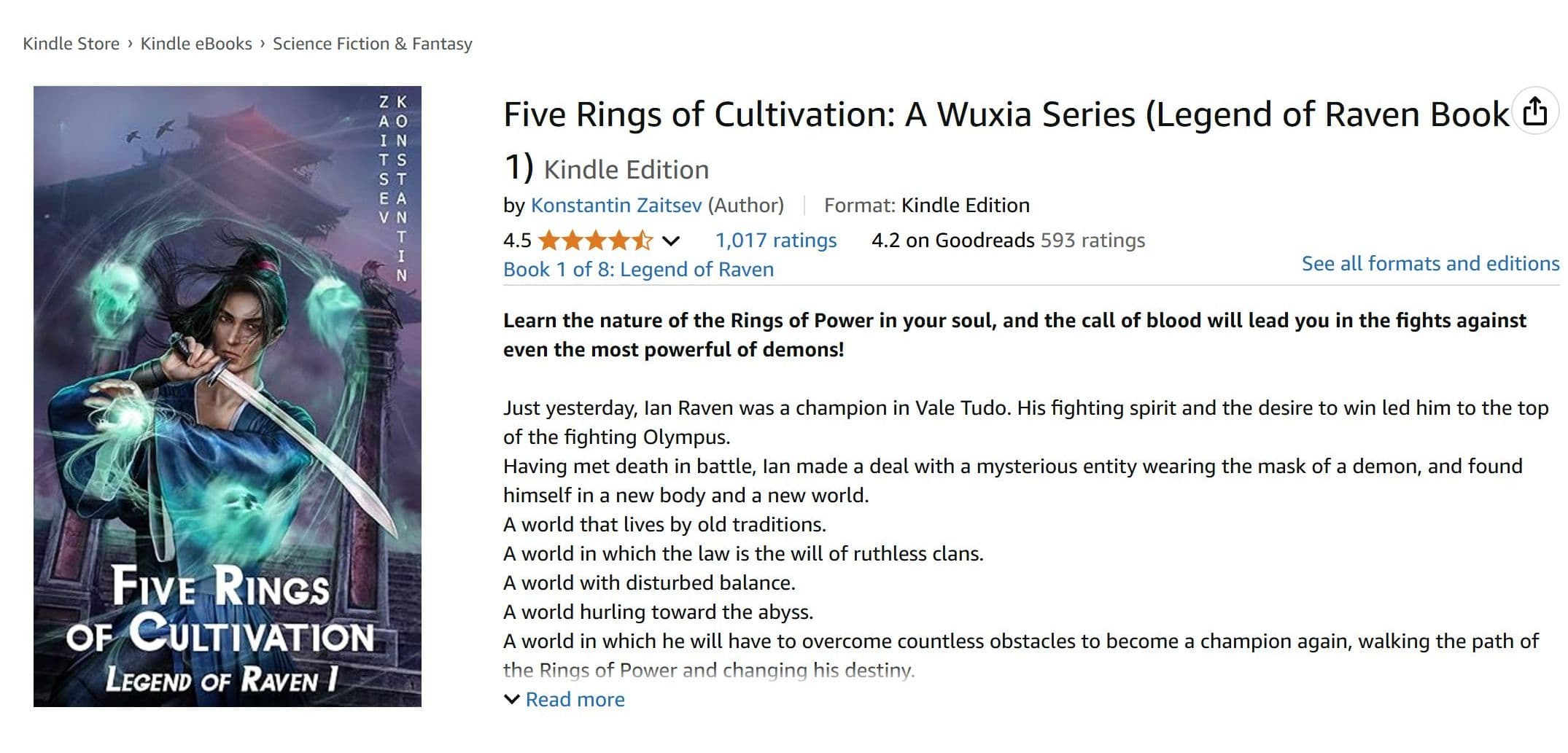Click the orange star rating icons

point(595,240)
